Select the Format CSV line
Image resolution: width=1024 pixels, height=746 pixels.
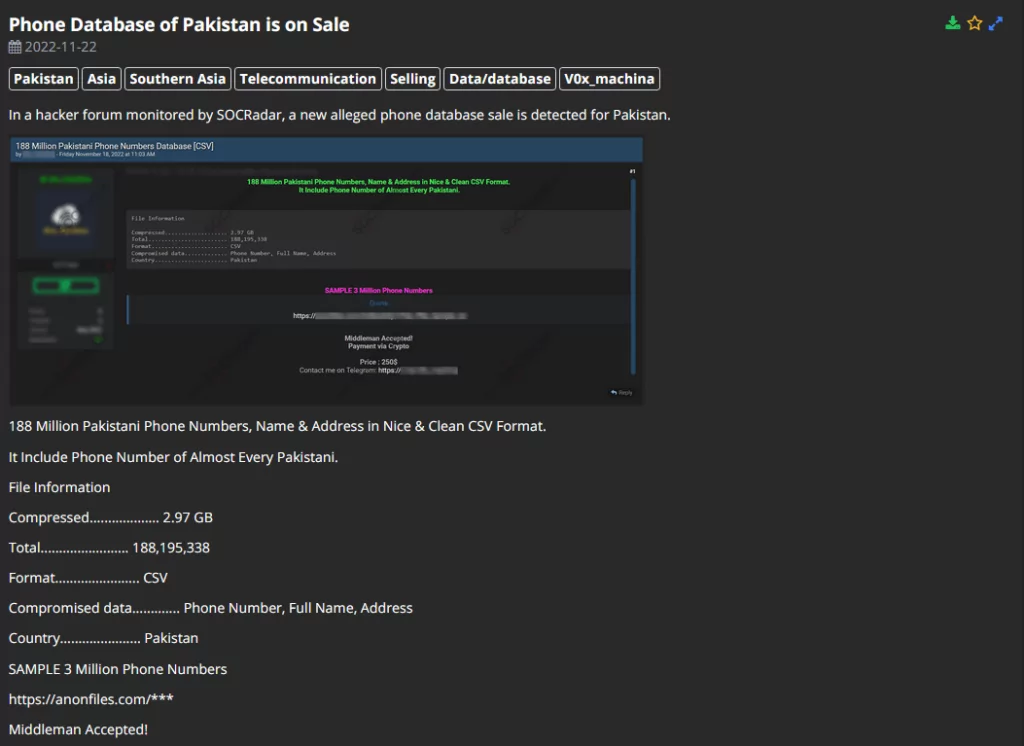coord(88,577)
